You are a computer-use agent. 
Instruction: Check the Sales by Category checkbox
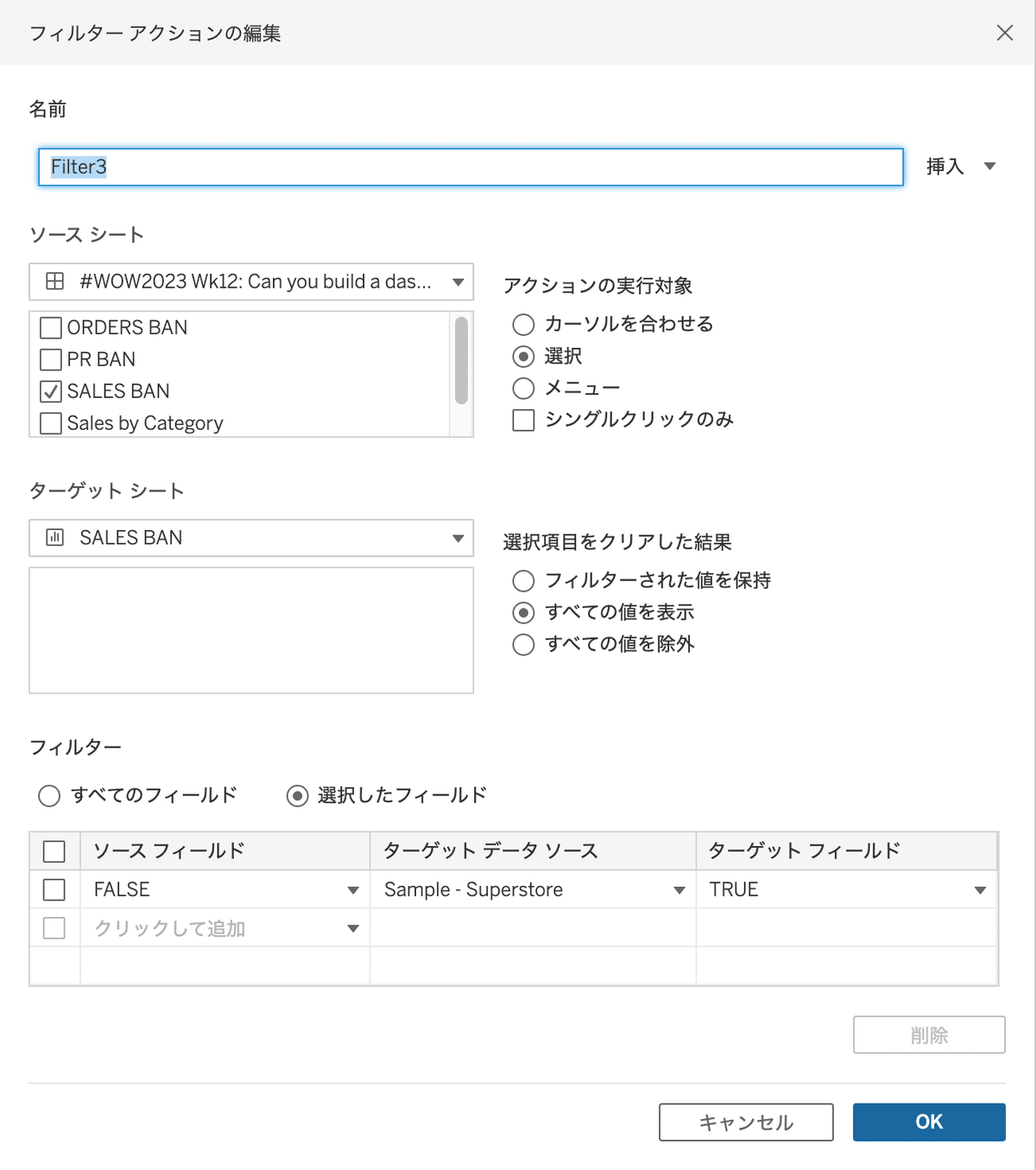pos(49,422)
